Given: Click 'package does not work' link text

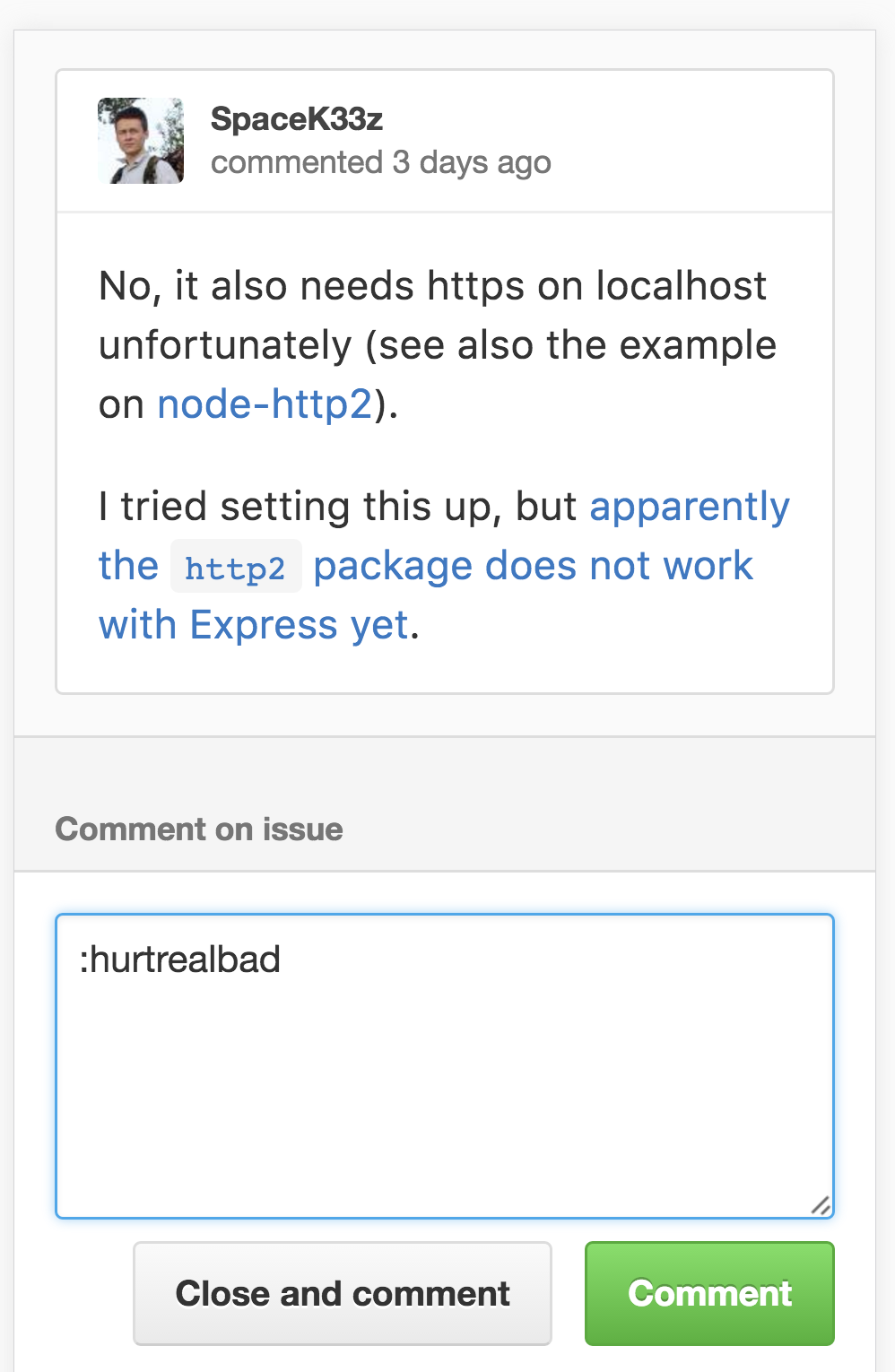Looking at the screenshot, I should coord(533,566).
